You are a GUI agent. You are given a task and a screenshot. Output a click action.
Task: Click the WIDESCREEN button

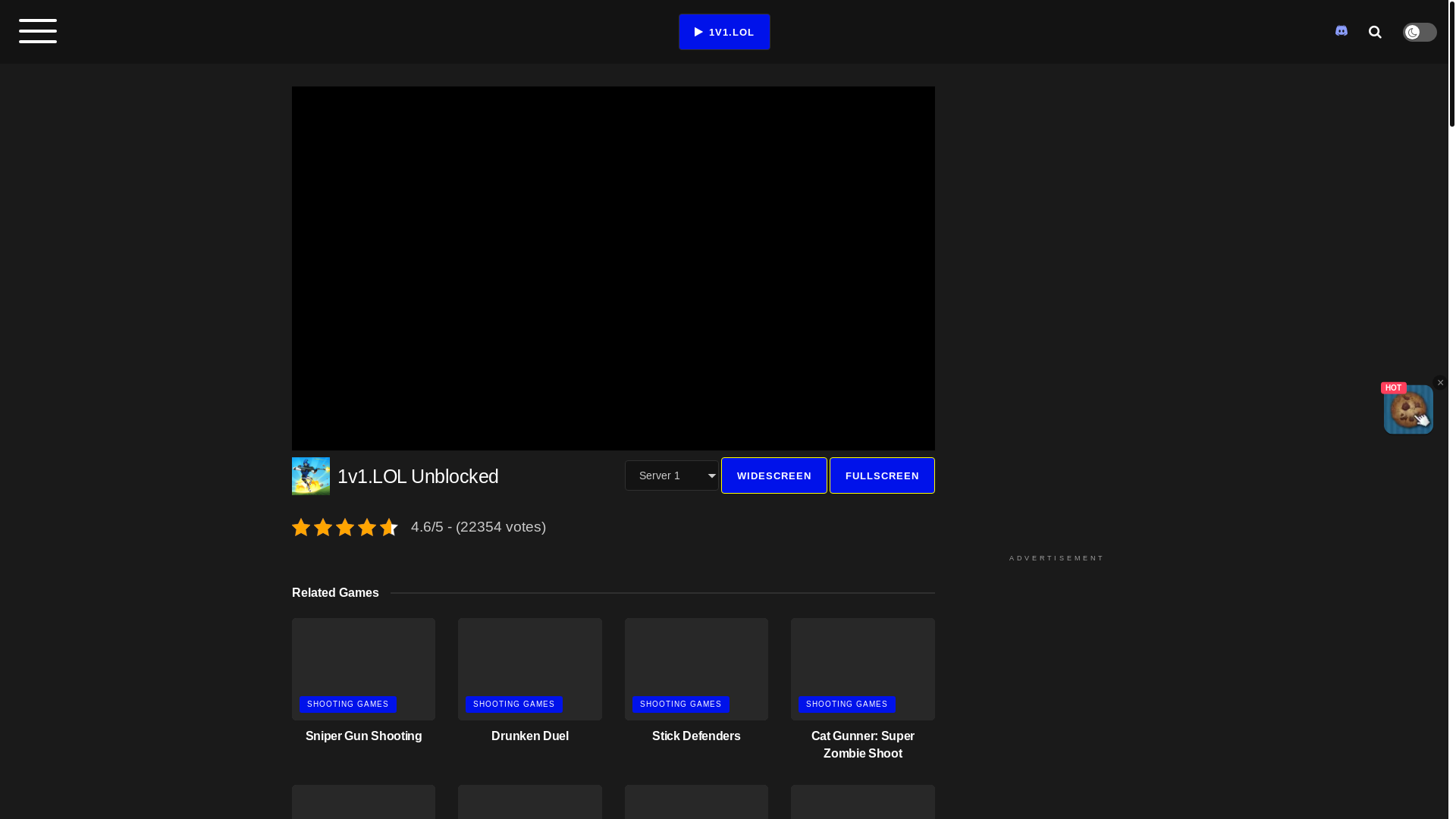click(773, 475)
